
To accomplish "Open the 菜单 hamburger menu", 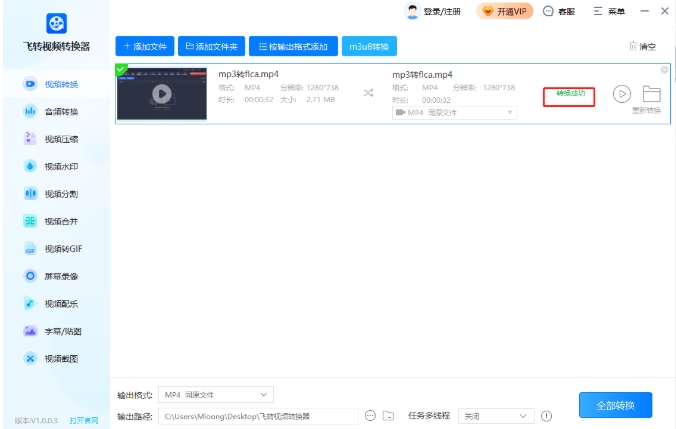I will [x=609, y=11].
